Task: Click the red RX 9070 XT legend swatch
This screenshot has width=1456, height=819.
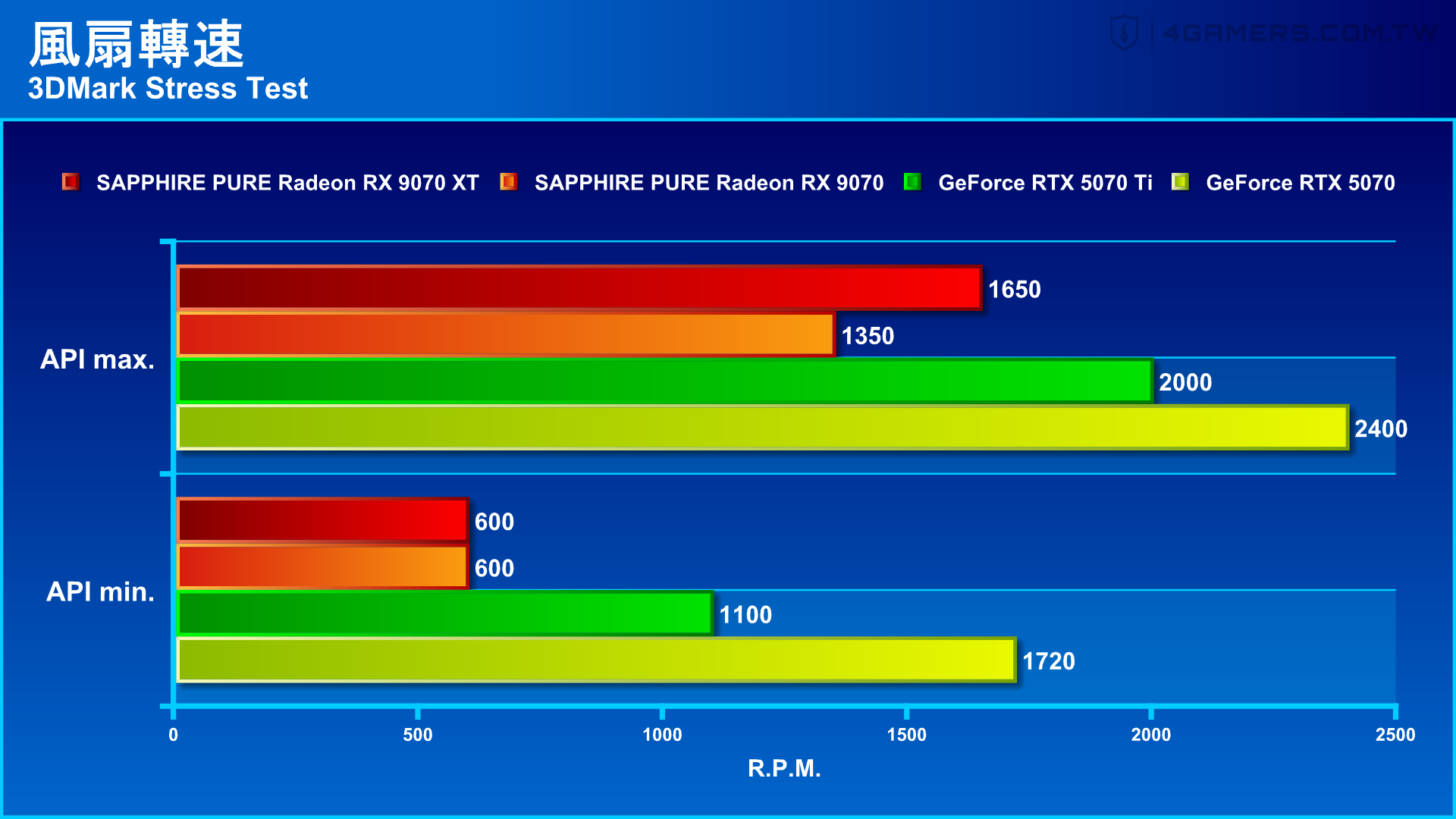Action: click(71, 182)
